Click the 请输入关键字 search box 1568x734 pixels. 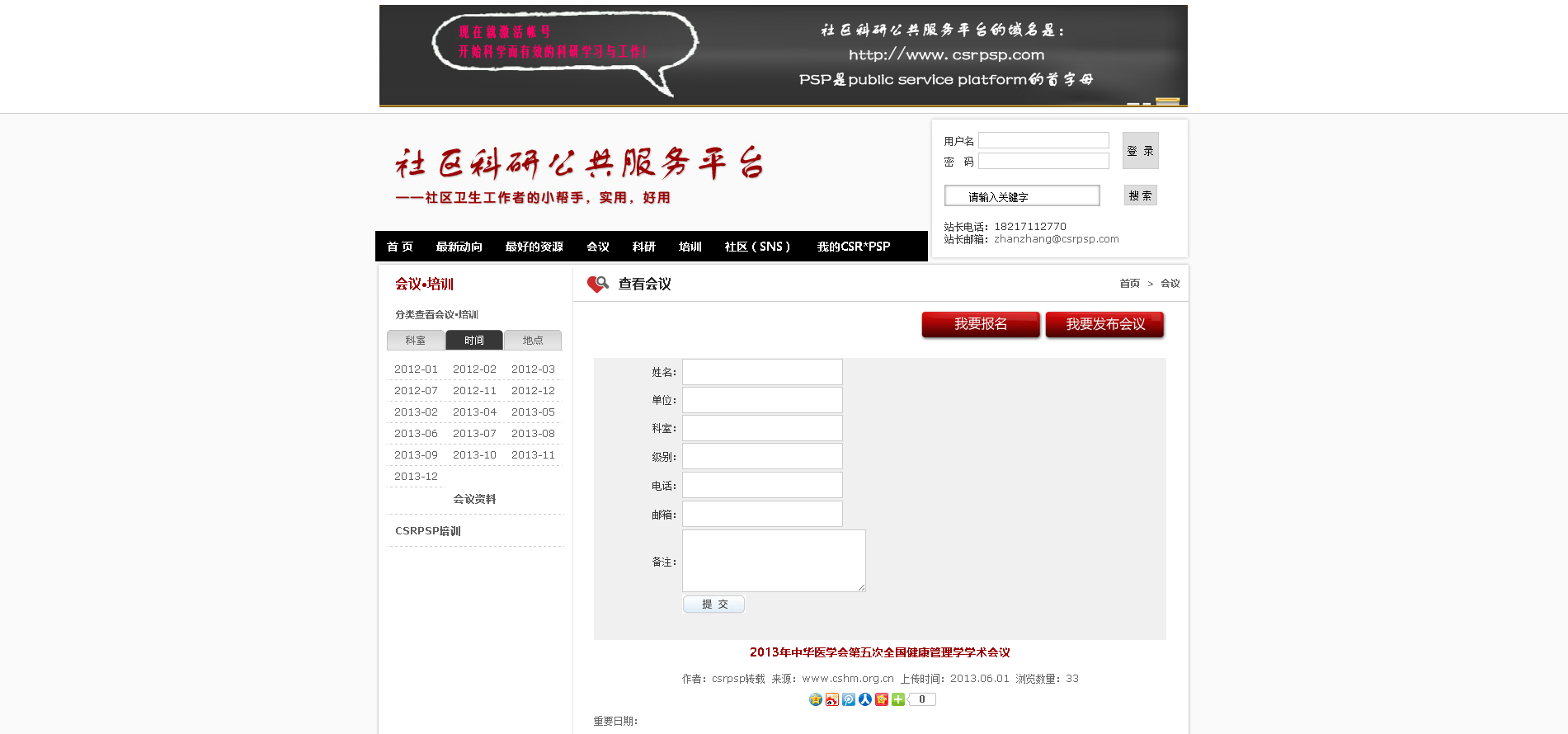[1022, 196]
